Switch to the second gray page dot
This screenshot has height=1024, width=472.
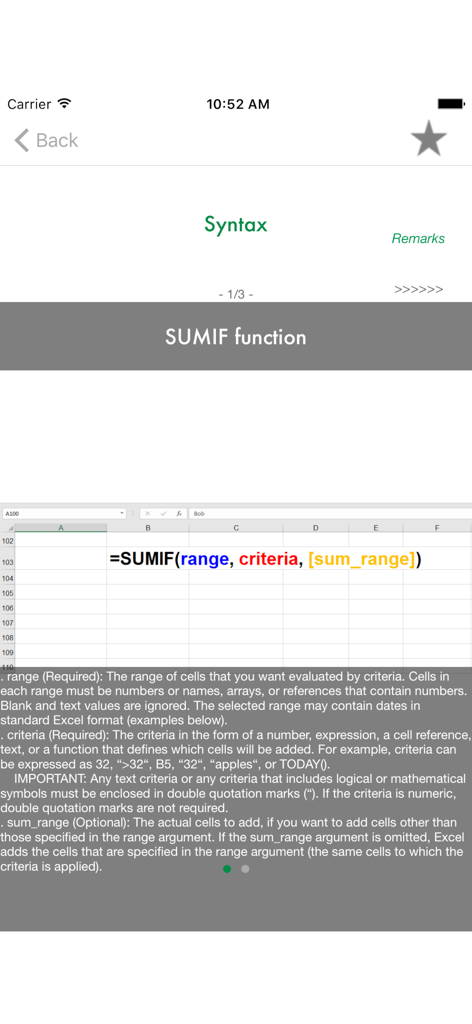pyautogui.click(x=245, y=869)
